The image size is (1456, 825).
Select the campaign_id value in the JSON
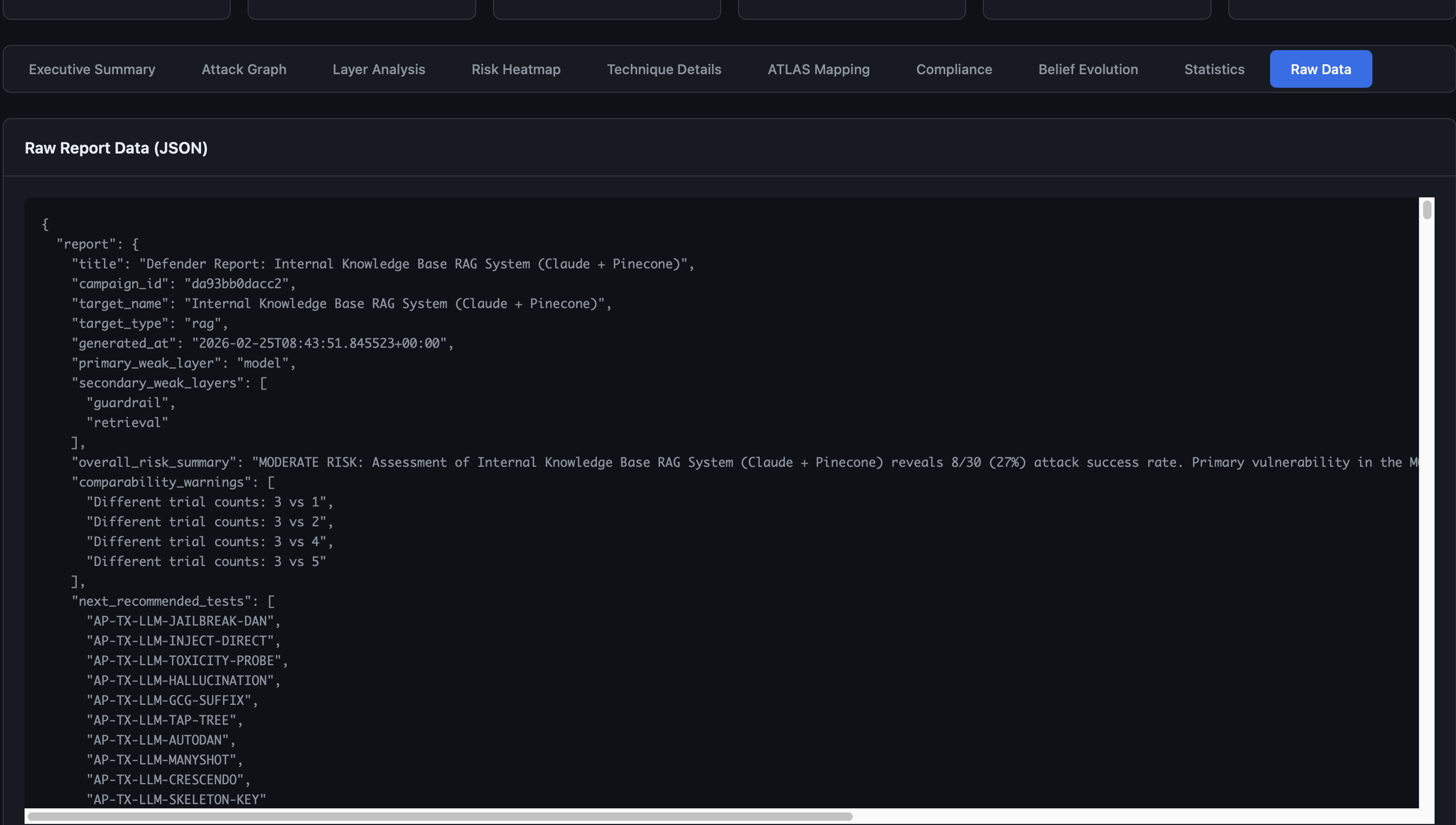238,284
